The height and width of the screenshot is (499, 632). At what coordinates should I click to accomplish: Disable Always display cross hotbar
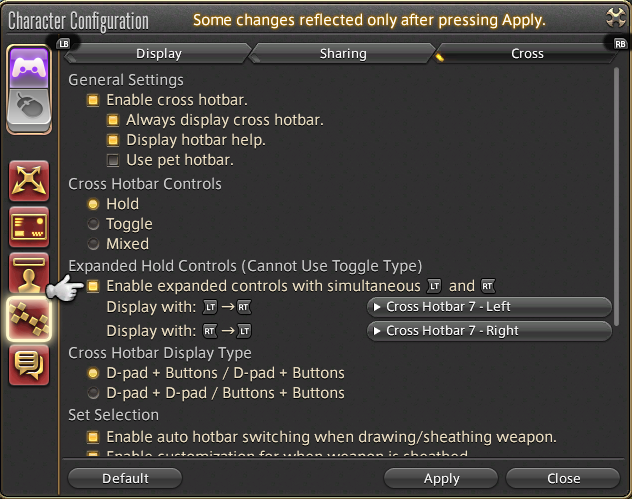113,120
